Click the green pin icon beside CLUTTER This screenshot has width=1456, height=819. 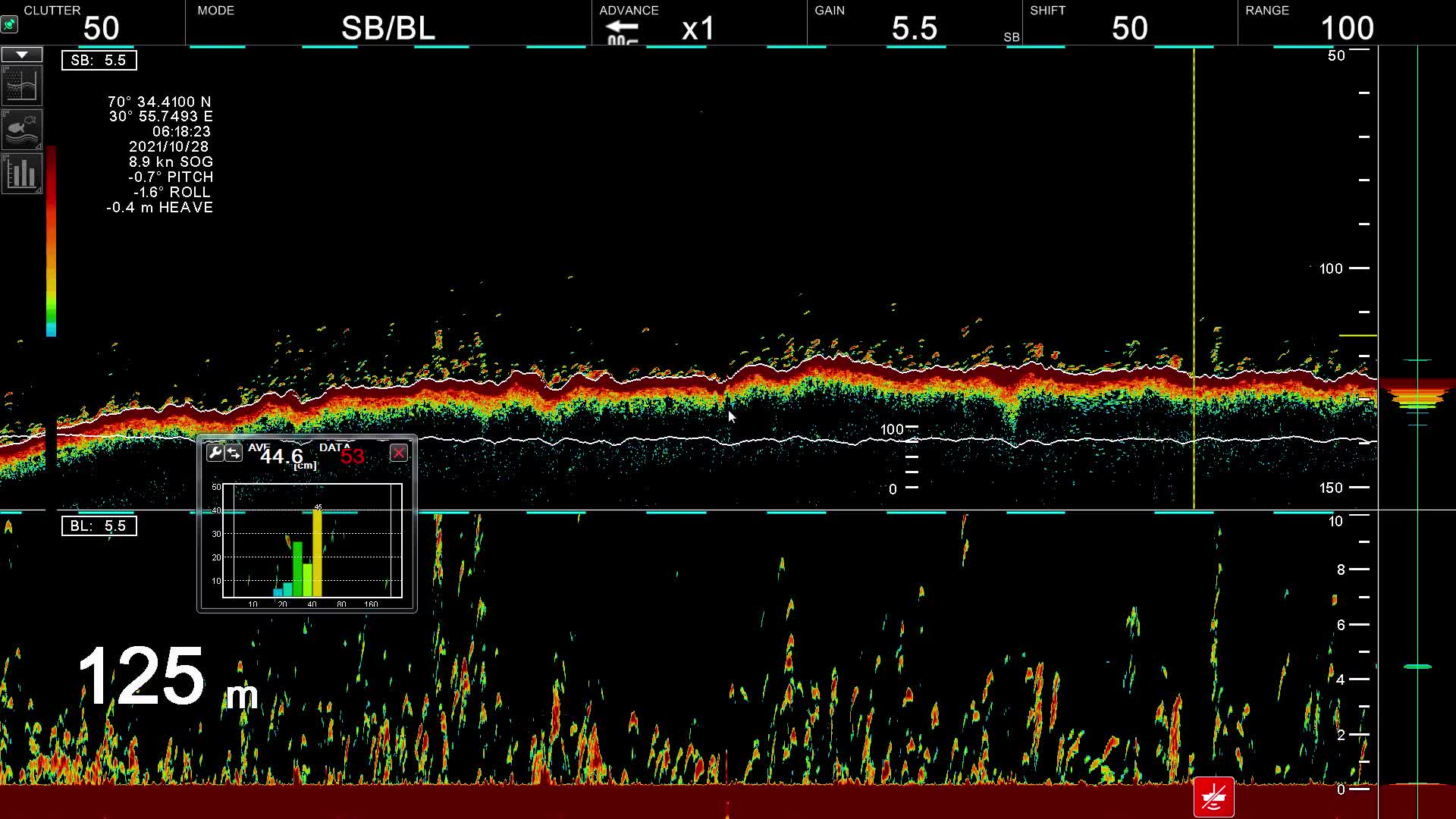(x=9, y=25)
